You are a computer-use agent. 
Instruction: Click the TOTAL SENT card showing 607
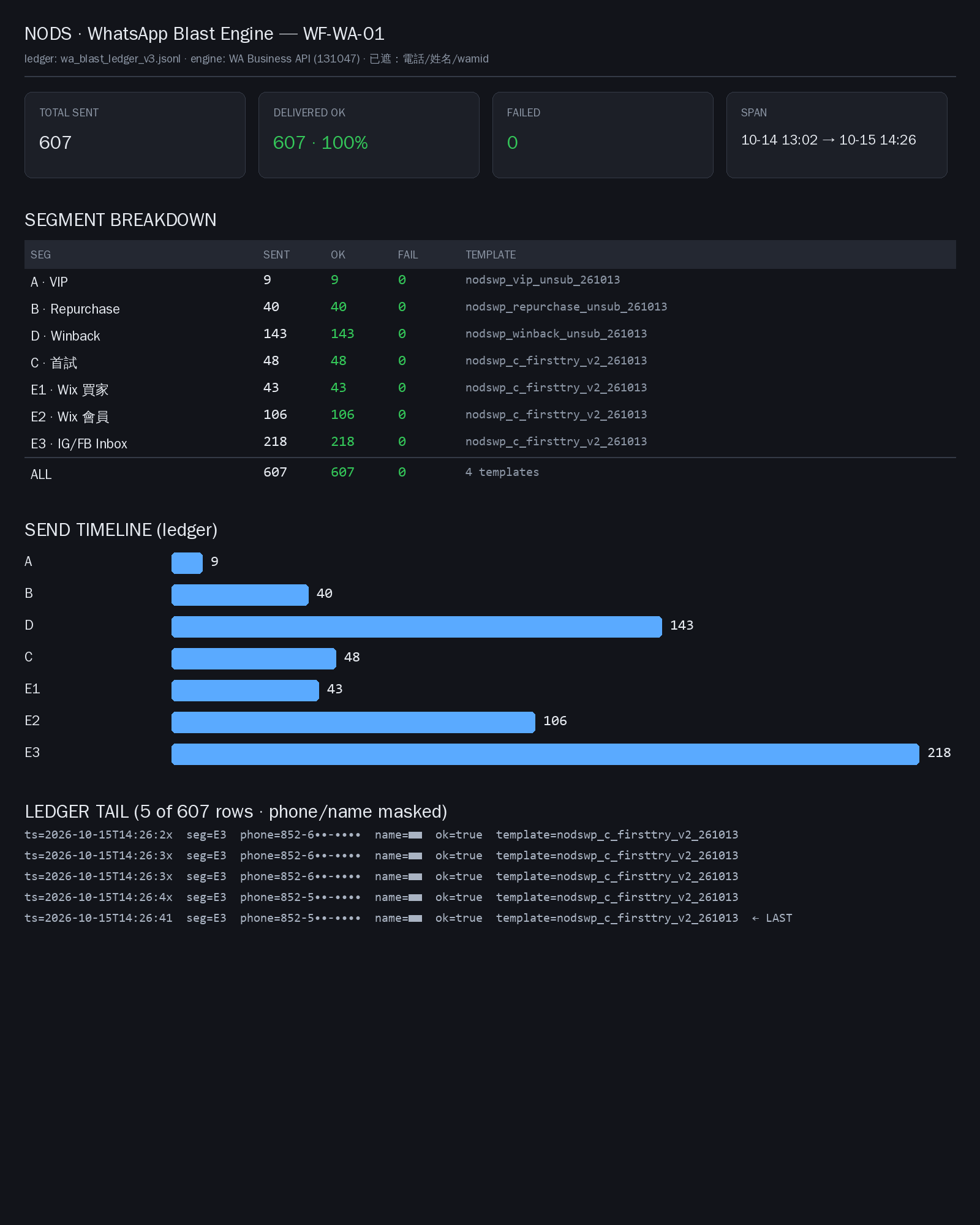point(135,135)
